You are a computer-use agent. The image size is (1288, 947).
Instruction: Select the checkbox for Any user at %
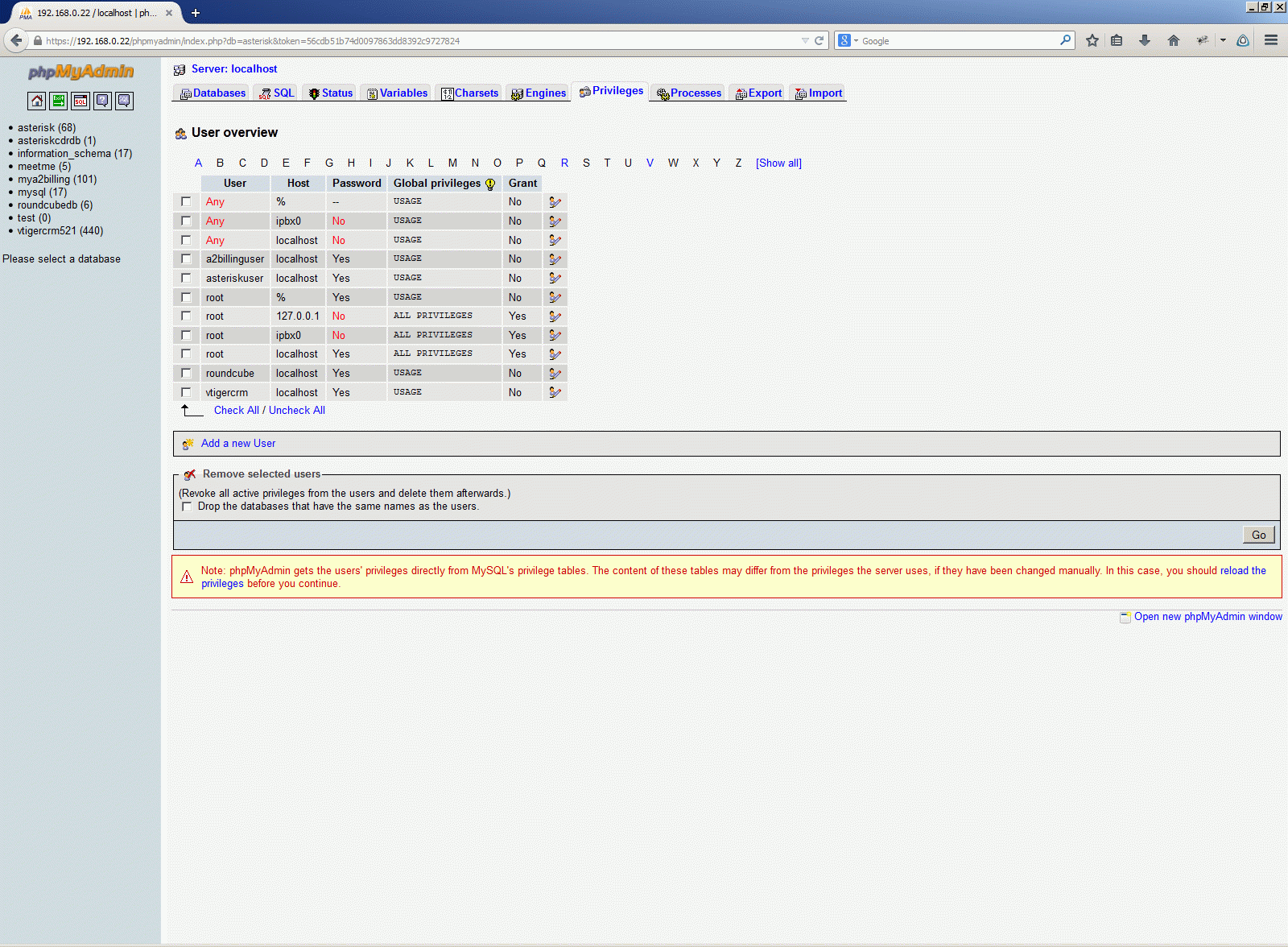186,201
